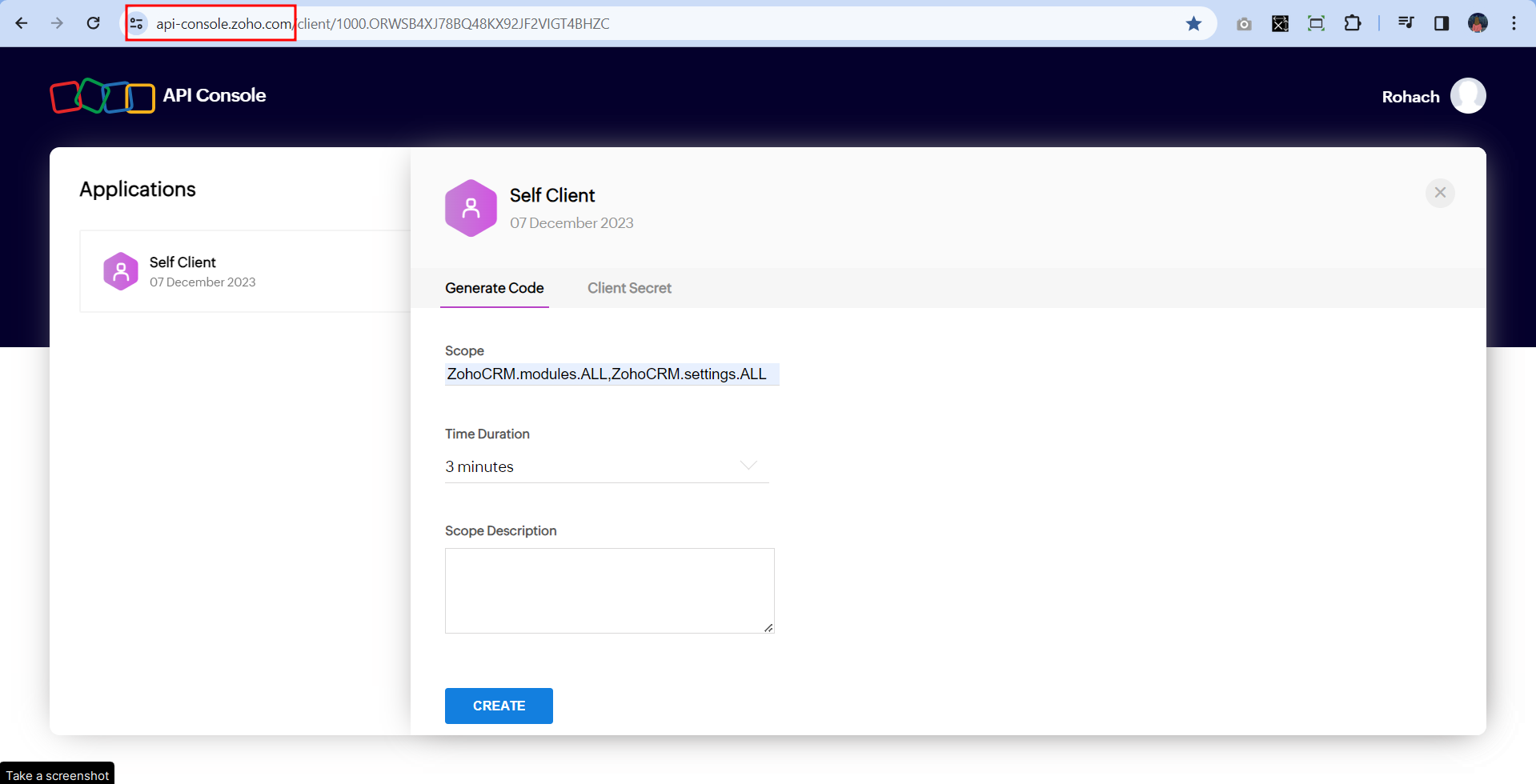Click the Take a screenshot tooltip
Image resolution: width=1536 pixels, height=784 pixels.
pyautogui.click(x=57, y=774)
